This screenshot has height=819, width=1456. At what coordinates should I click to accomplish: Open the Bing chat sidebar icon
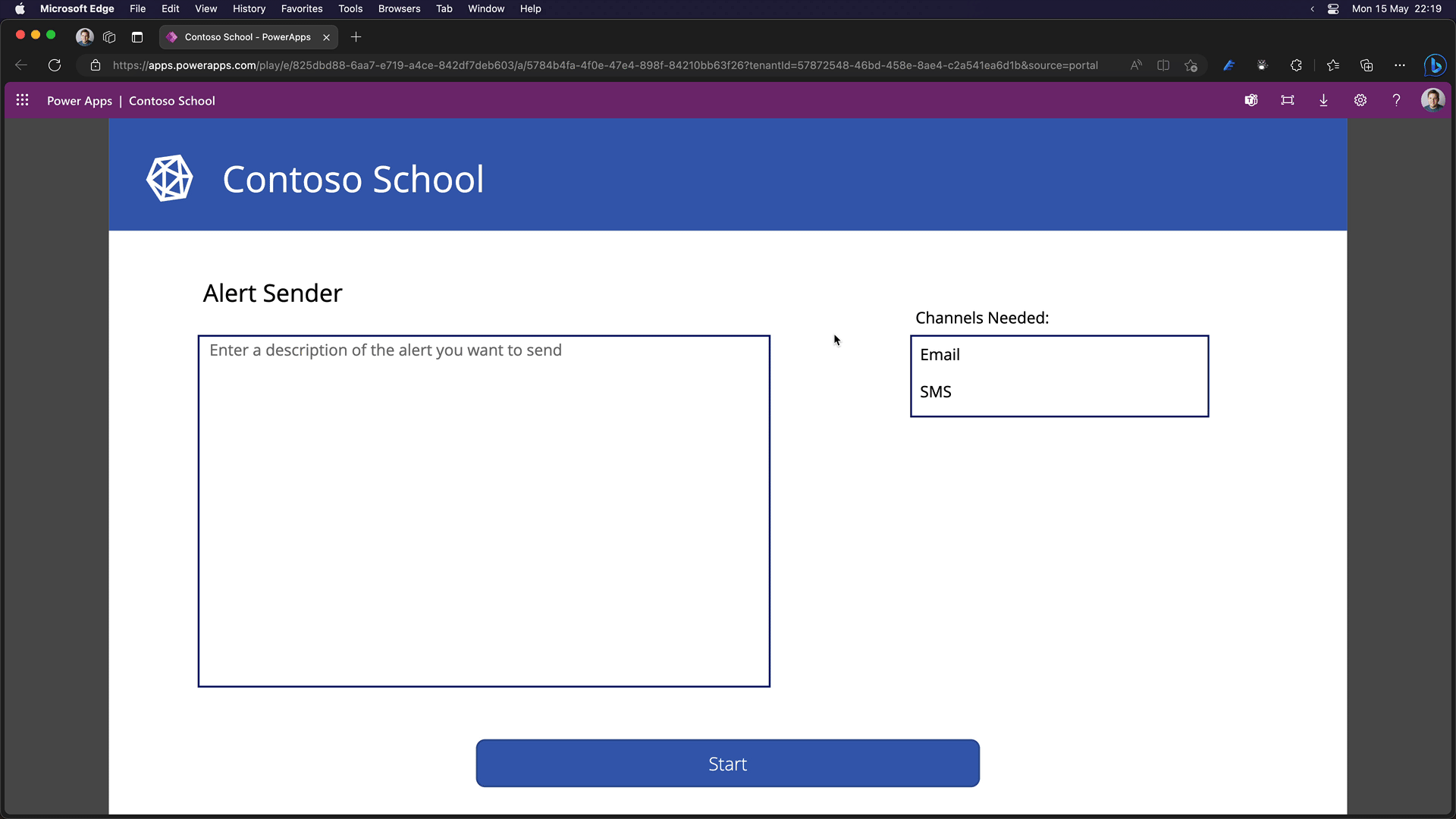click(x=1434, y=65)
